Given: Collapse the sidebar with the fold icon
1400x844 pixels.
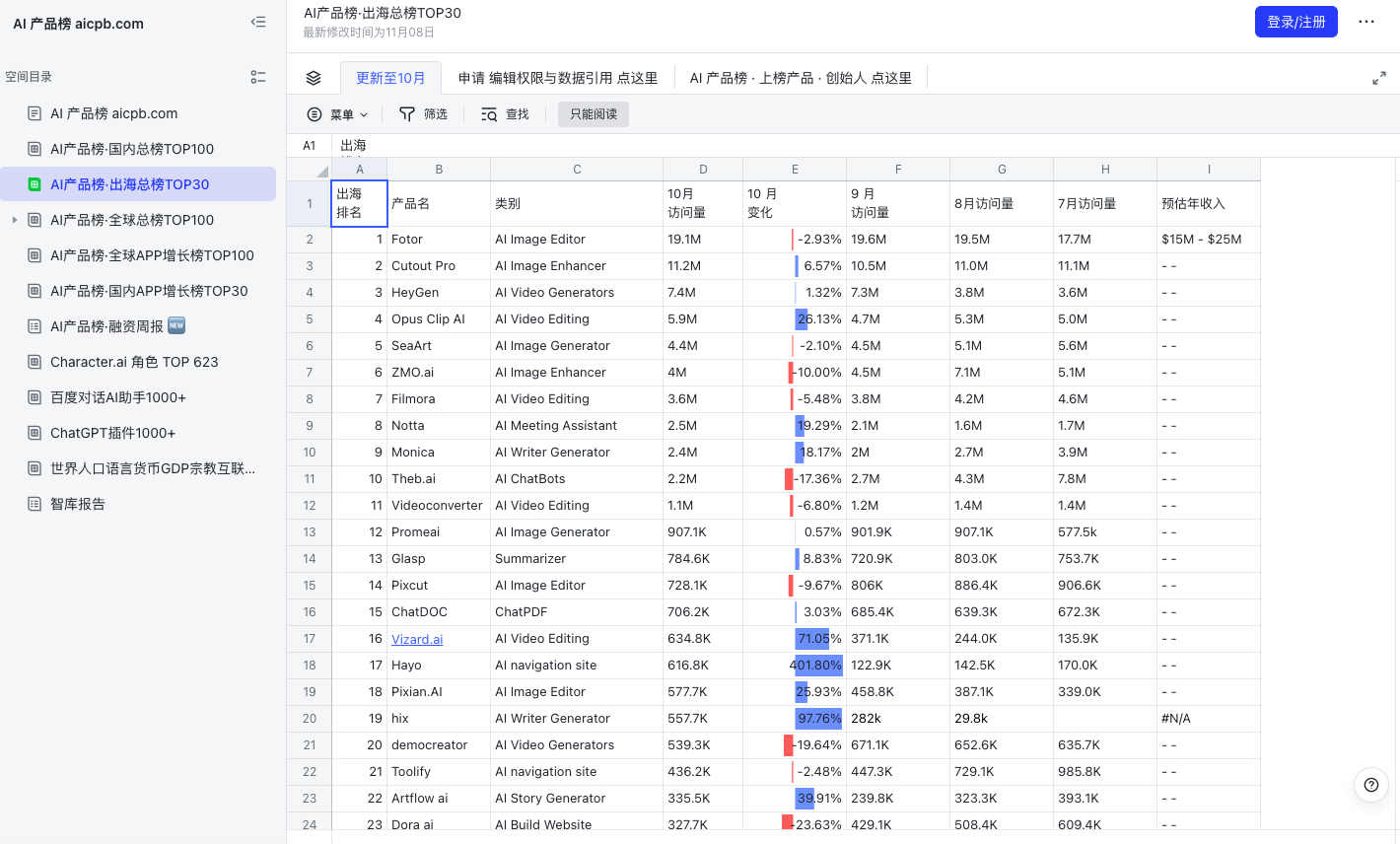Looking at the screenshot, I should pyautogui.click(x=258, y=22).
